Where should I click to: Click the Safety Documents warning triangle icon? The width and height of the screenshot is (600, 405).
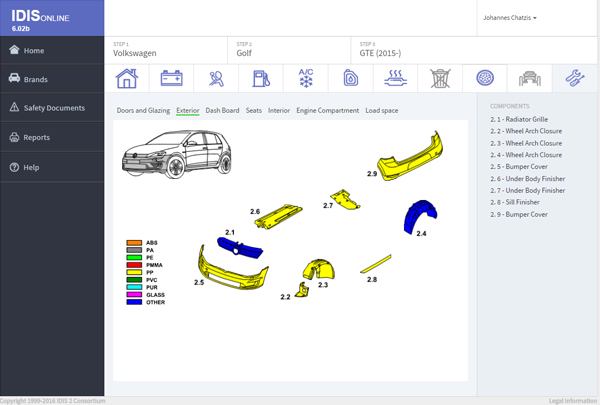(14, 107)
